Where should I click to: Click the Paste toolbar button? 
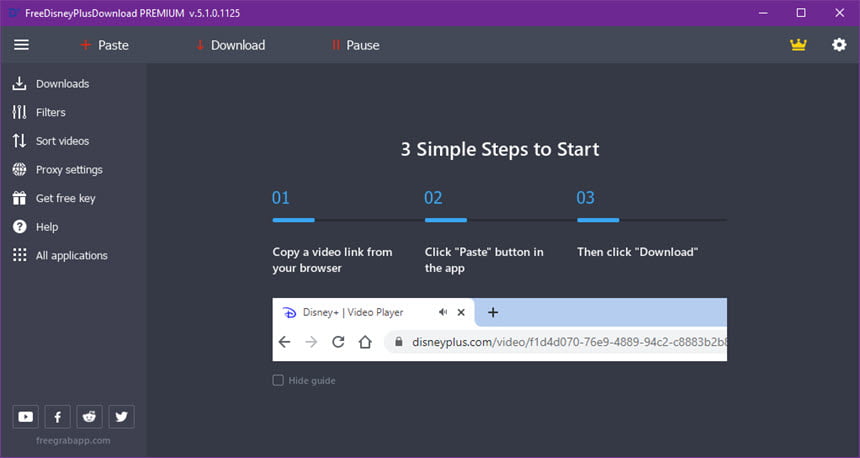click(x=104, y=45)
